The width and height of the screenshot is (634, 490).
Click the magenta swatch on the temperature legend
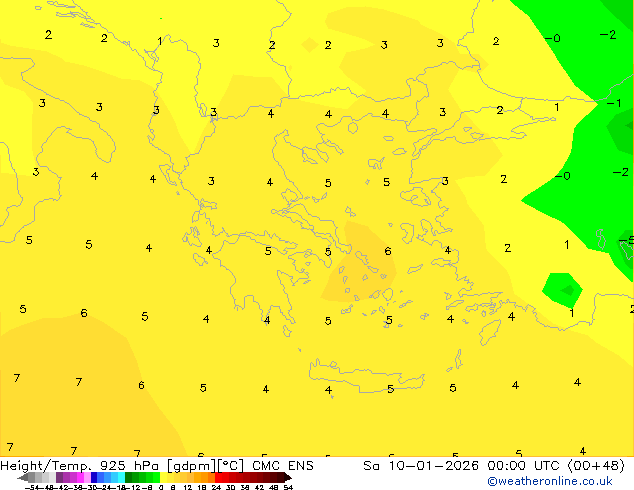80,477
